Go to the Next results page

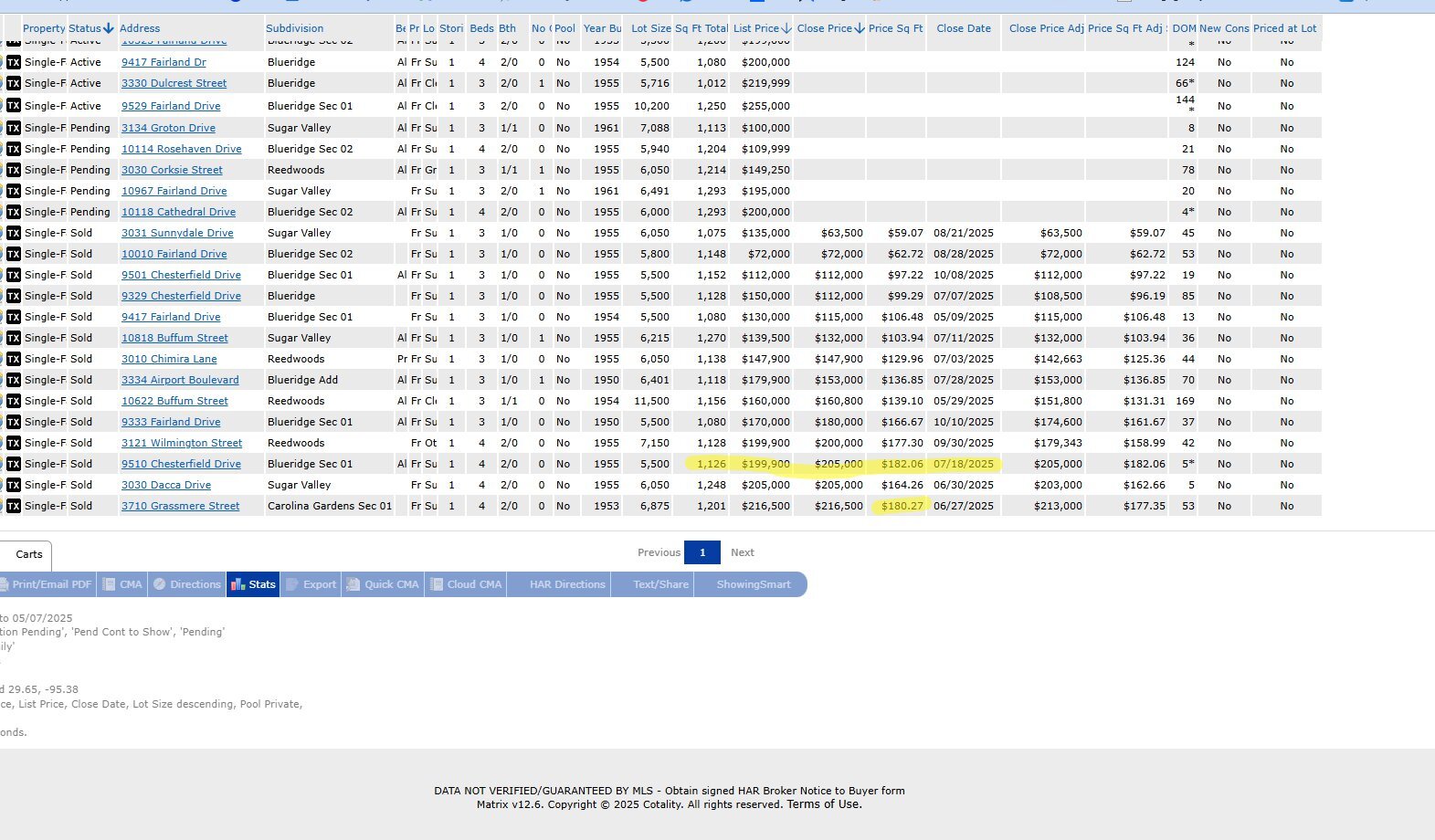[742, 552]
